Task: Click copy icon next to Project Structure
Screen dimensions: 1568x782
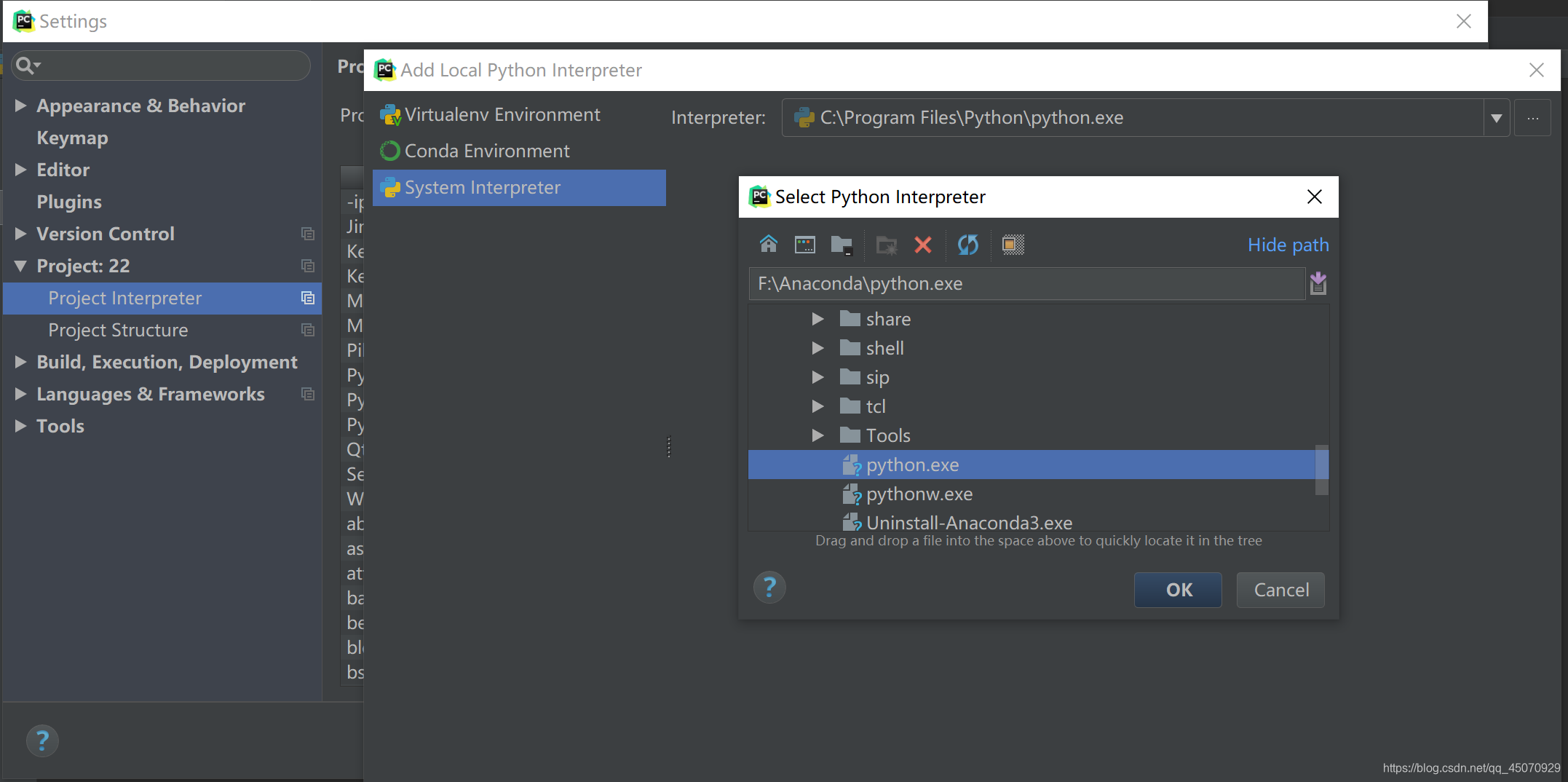Action: point(308,330)
